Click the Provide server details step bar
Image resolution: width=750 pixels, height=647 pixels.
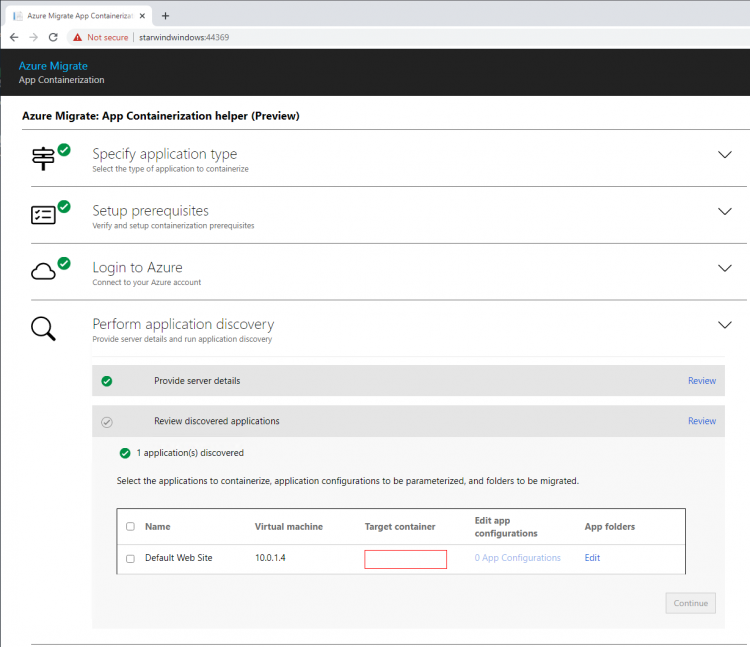click(408, 381)
